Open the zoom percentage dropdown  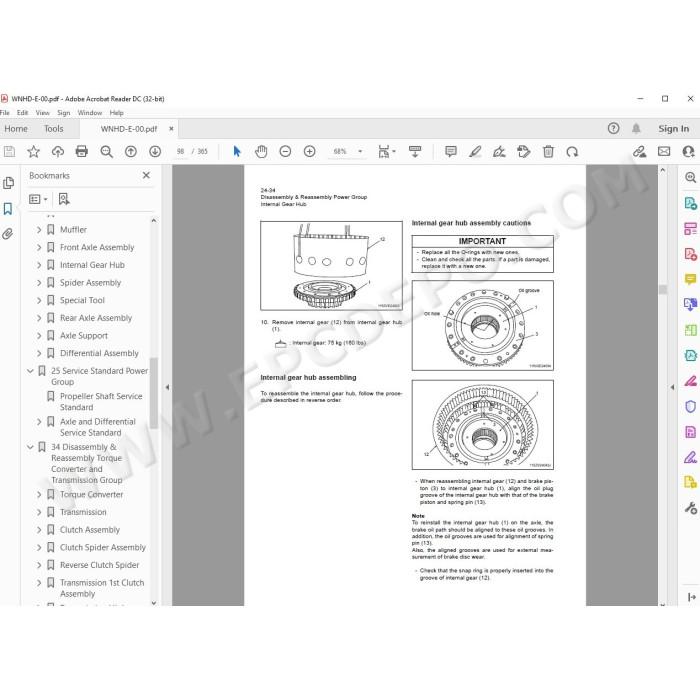360,152
